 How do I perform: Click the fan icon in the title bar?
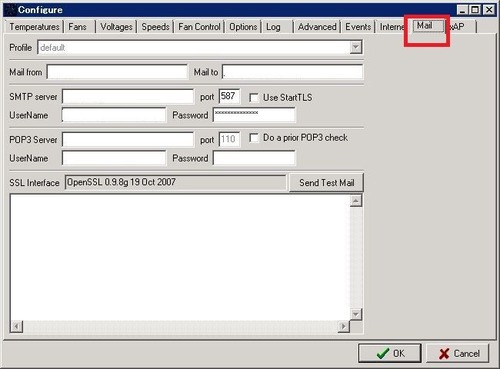[x=10, y=10]
